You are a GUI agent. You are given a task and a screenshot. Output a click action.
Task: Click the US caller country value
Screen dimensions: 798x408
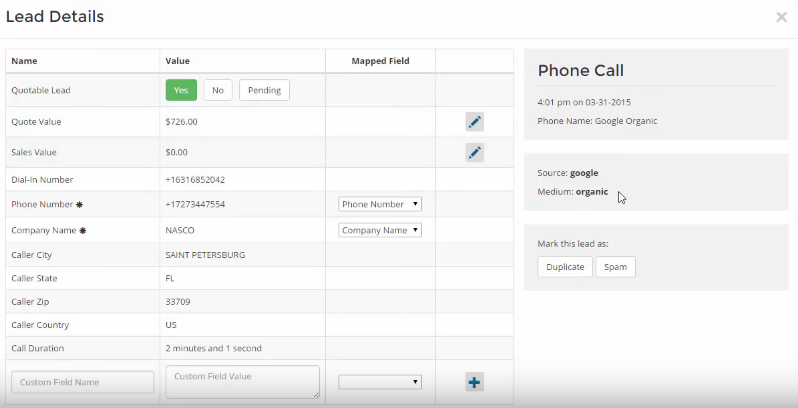[171, 325]
